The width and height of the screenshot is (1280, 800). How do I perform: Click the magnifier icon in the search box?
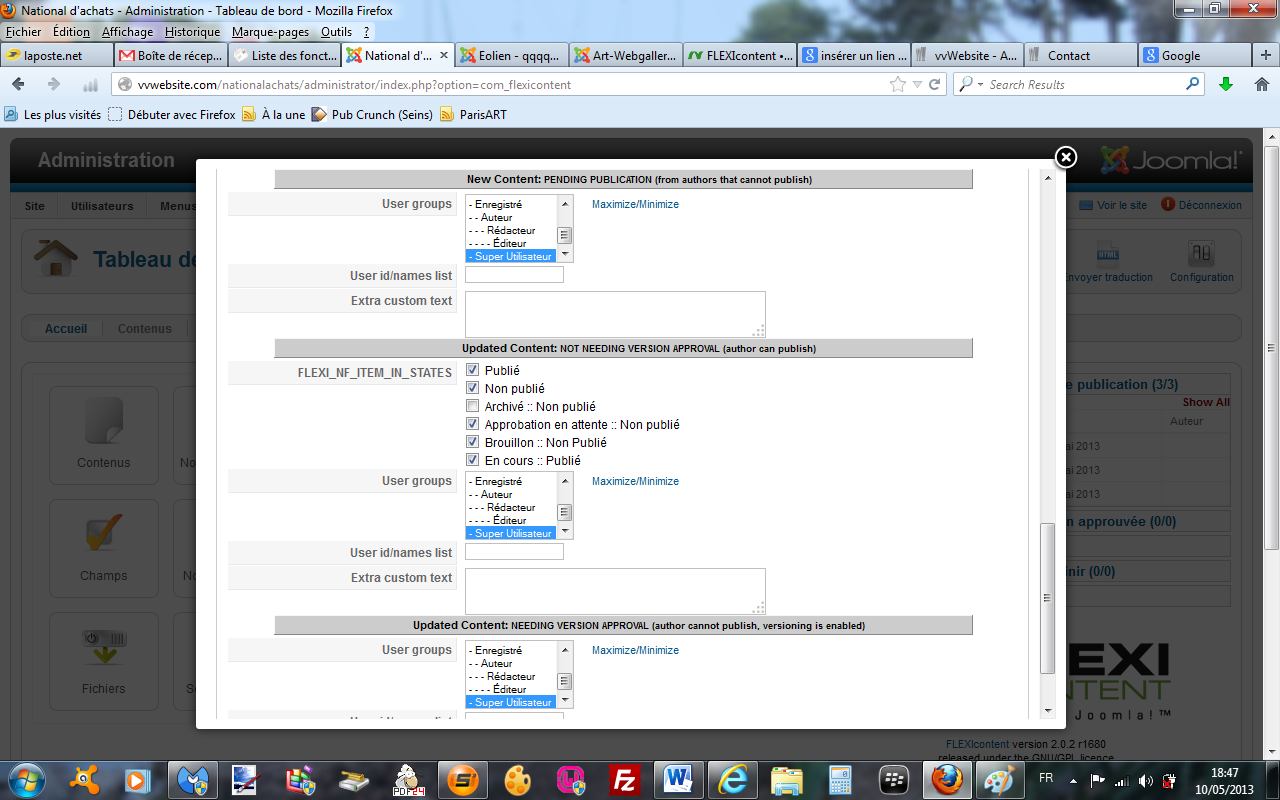point(1192,84)
